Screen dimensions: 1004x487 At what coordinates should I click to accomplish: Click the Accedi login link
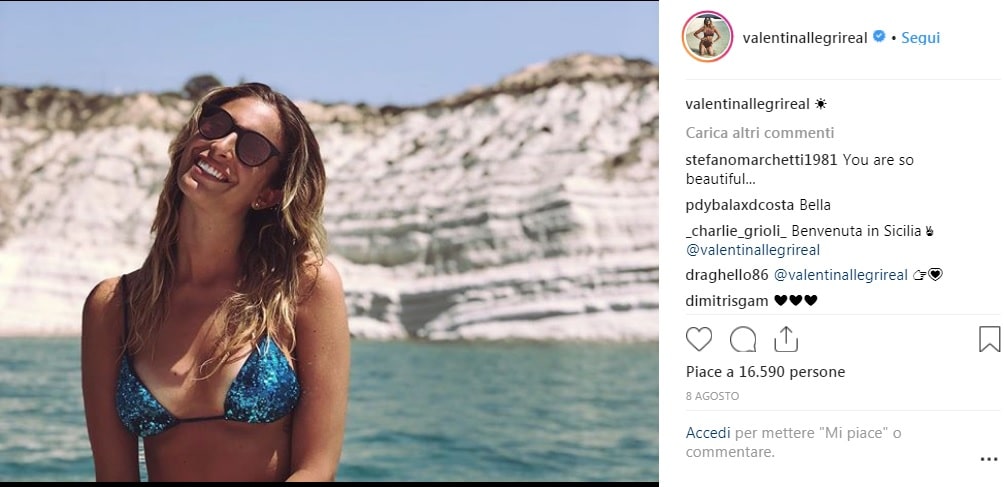[x=708, y=433]
